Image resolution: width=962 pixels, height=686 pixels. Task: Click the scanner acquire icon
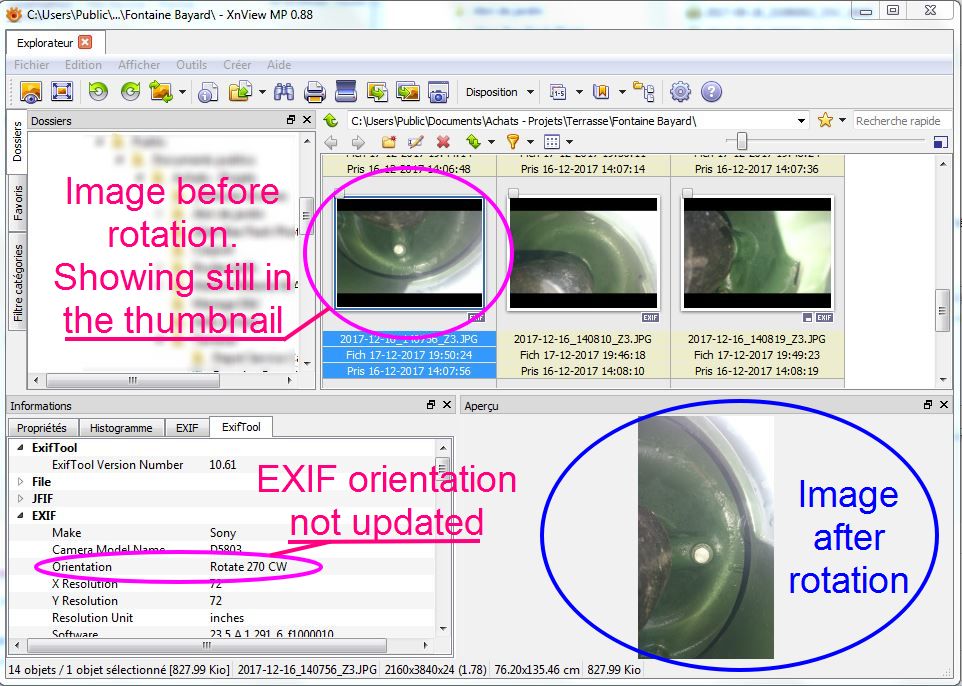(346, 92)
